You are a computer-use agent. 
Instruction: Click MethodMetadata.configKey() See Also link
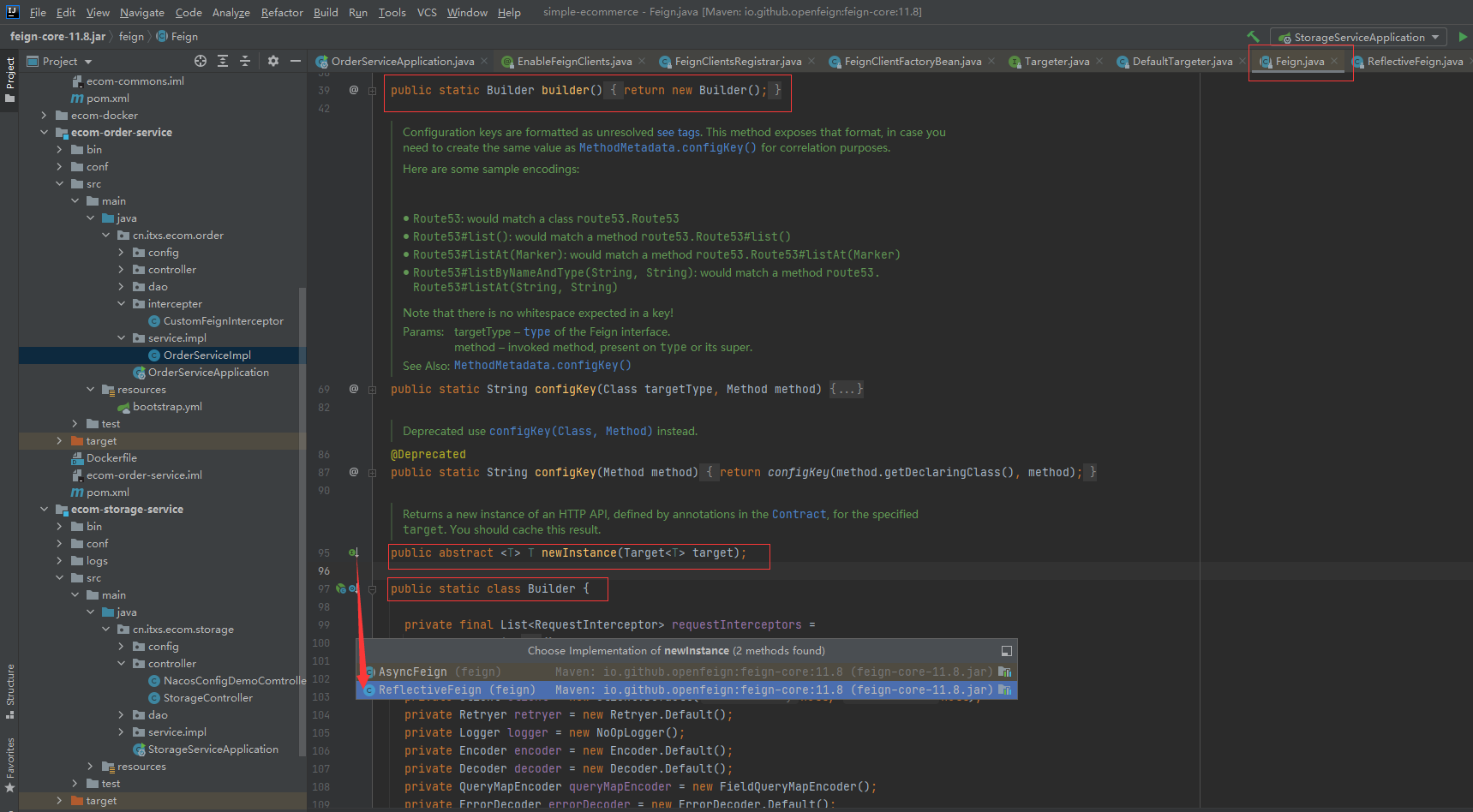542,366
